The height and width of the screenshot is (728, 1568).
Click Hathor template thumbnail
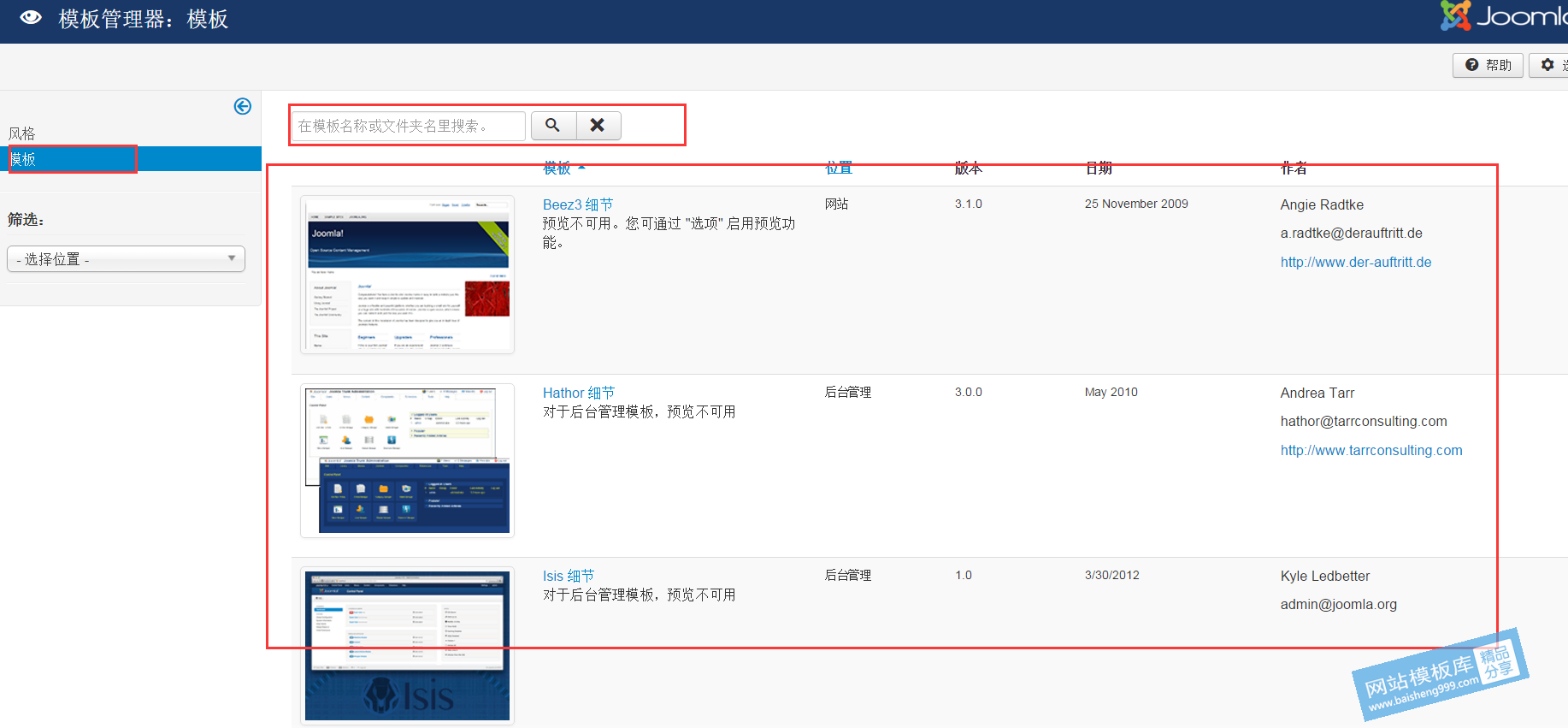click(x=408, y=461)
